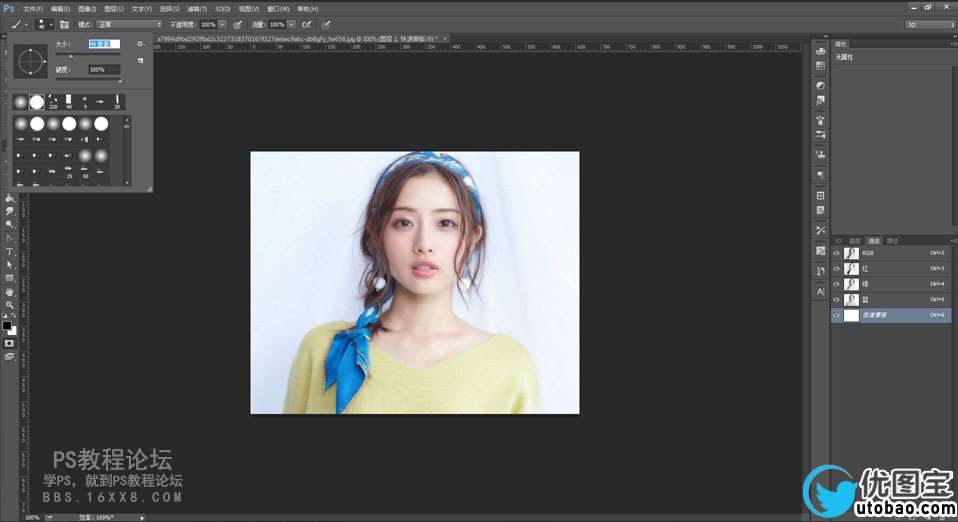Select the hard round brush in recent row
Screen dimensions: 958x522
[37, 102]
